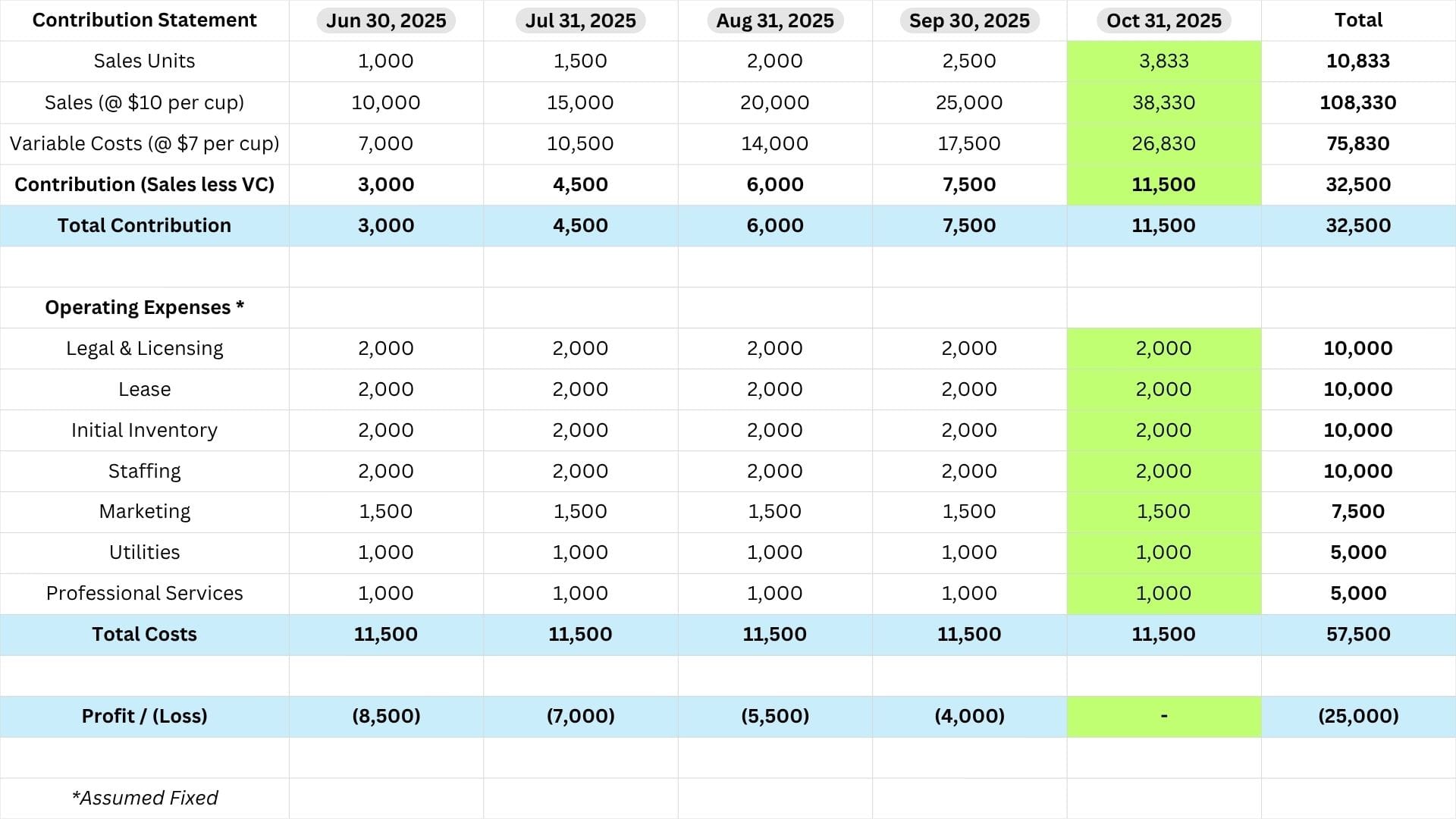
Task: Click the Assumed Fixed footnote text
Action: [x=144, y=798]
